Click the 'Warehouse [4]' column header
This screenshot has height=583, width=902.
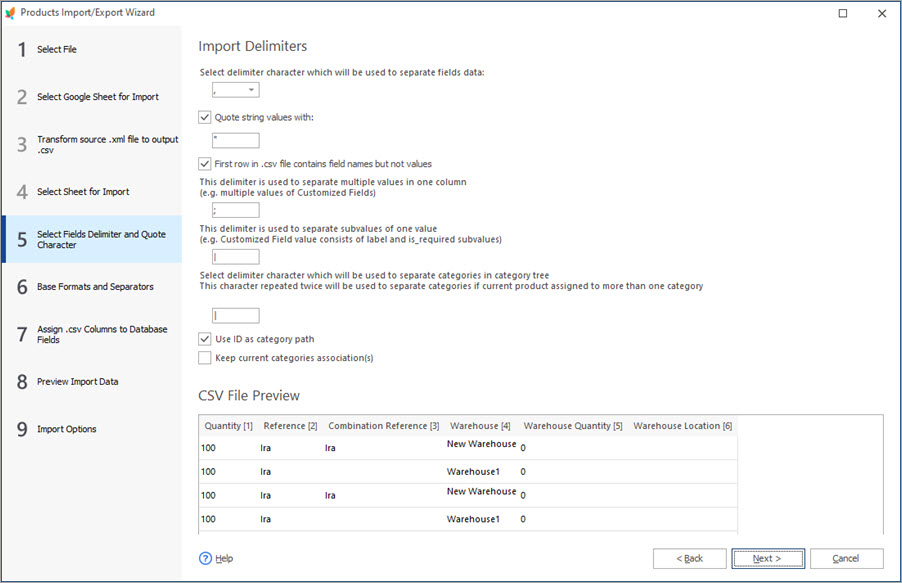point(480,426)
